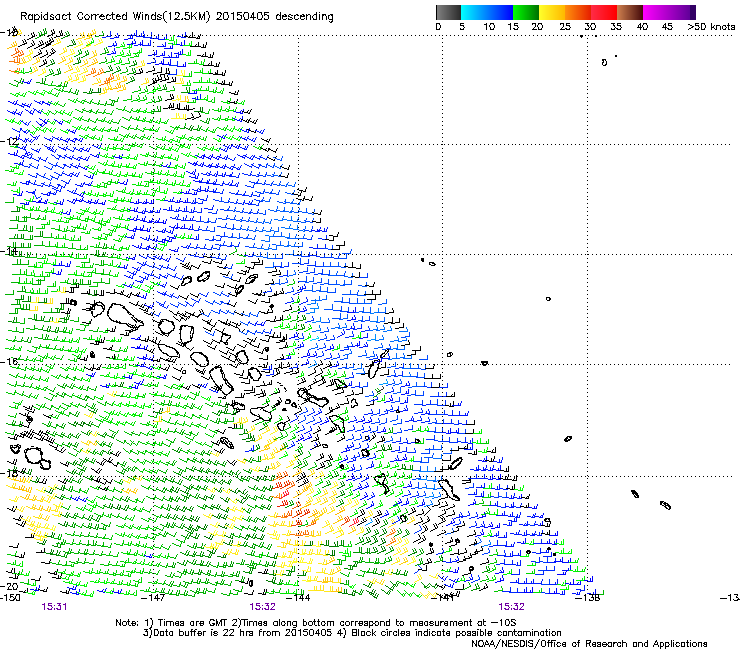740x650 pixels.
Task: Click the blue 10-15 knots color segment
Action: 500,12
